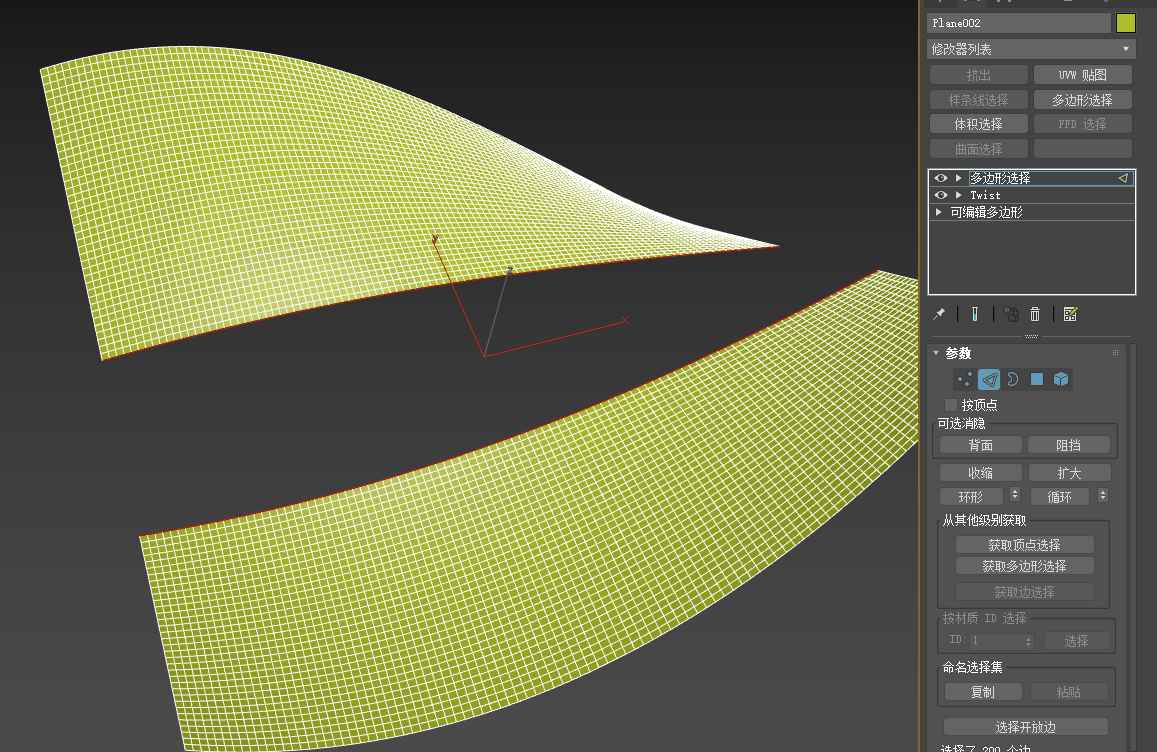
Task: Remove modifier using the trash can icon
Action: (1035, 314)
